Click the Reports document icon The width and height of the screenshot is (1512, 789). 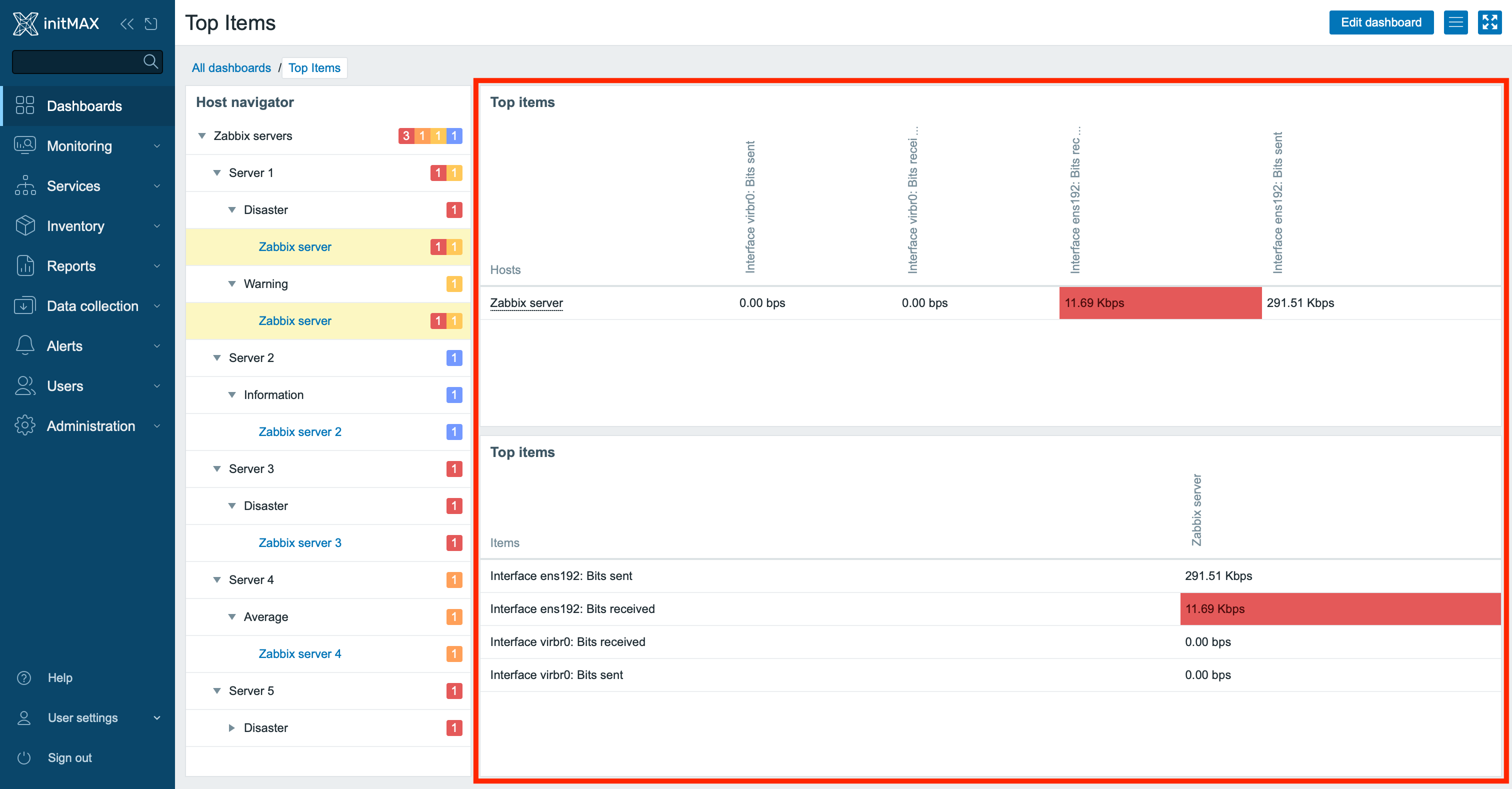point(24,265)
